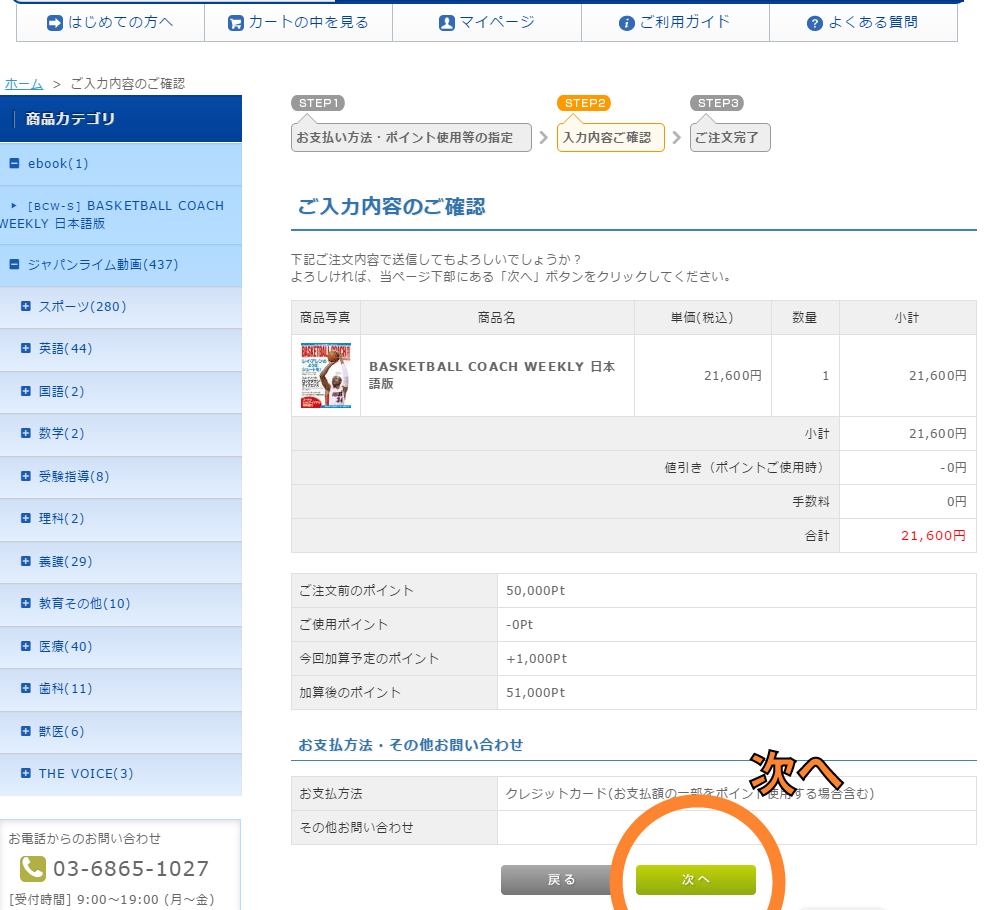Image resolution: width=984 pixels, height=910 pixels.
Task: Click the phone number 03-6865-1027
Action: click(x=131, y=869)
